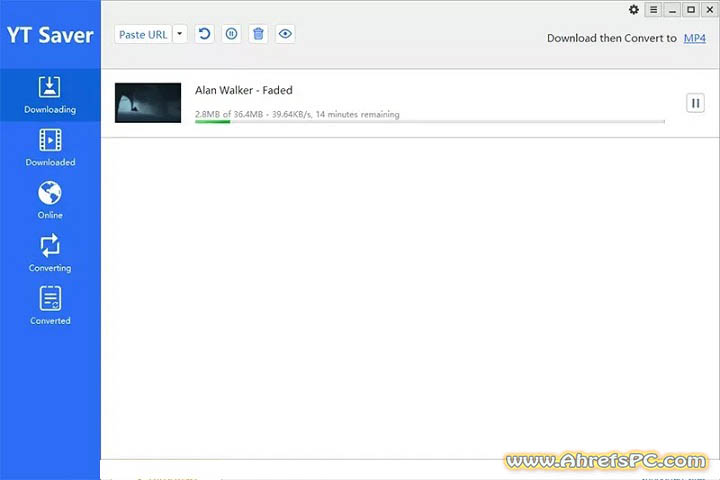Viewport: 720px width, 480px height.
Task: Click the Paste URL button
Action: 143,34
